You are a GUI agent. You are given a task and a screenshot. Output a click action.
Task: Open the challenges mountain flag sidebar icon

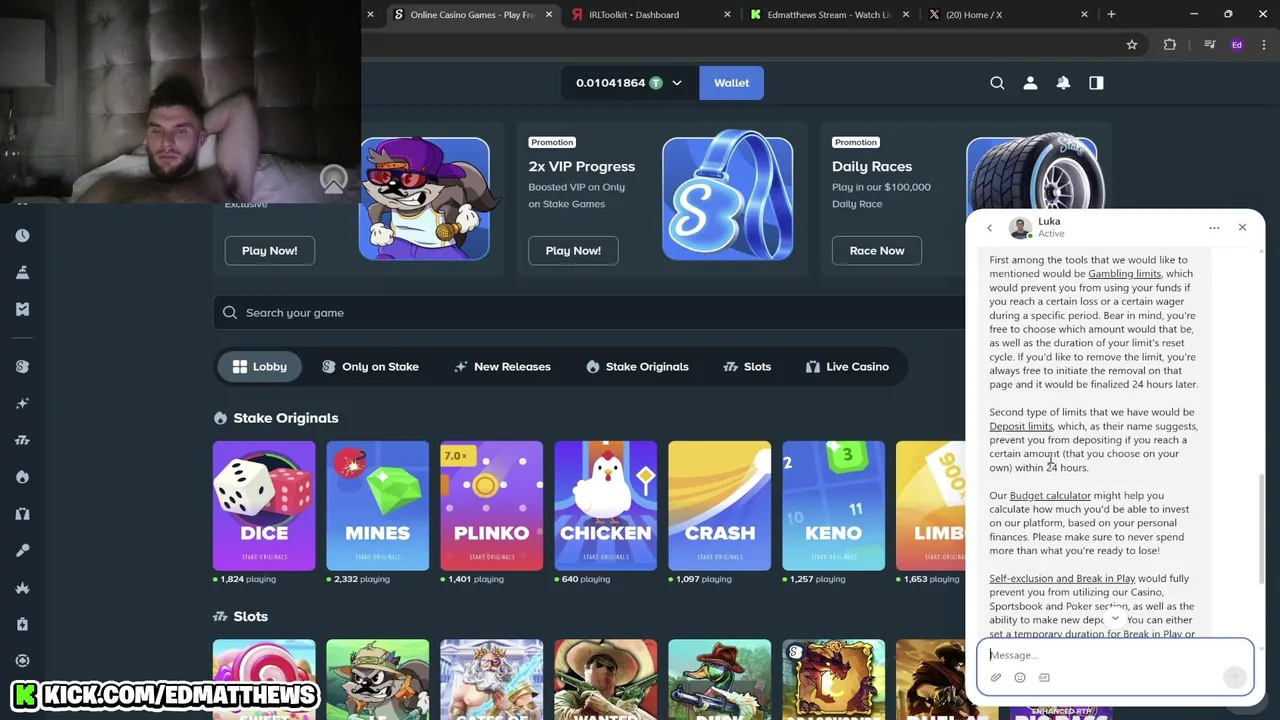(x=22, y=272)
